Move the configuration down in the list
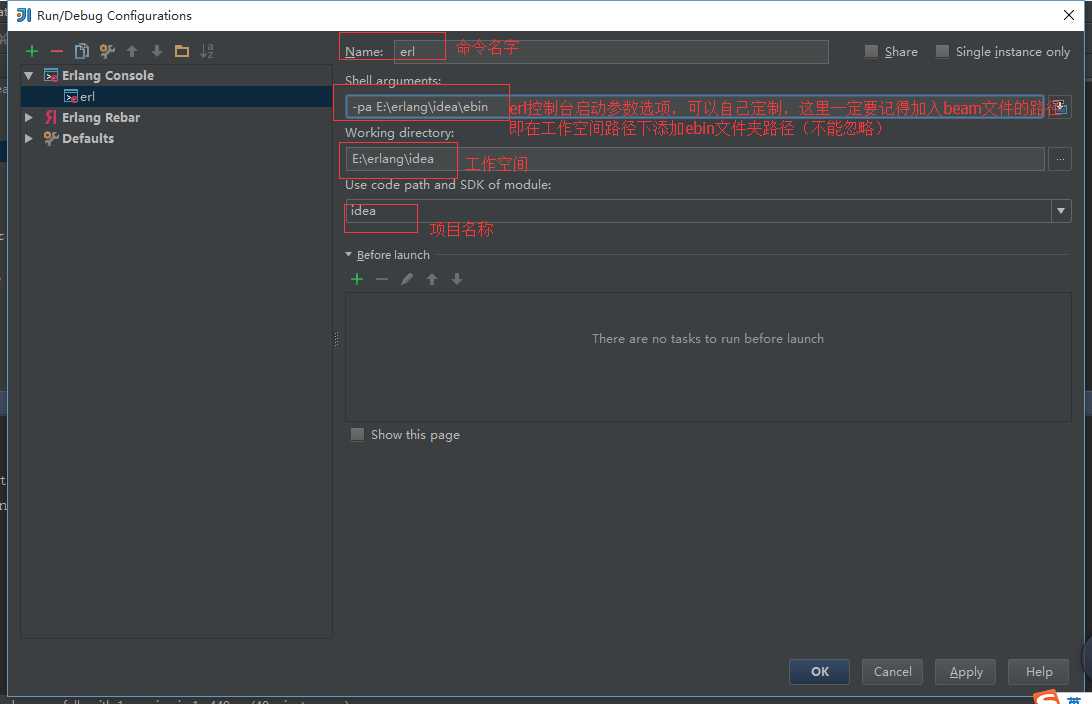The height and width of the screenshot is (704, 1092). click(157, 51)
